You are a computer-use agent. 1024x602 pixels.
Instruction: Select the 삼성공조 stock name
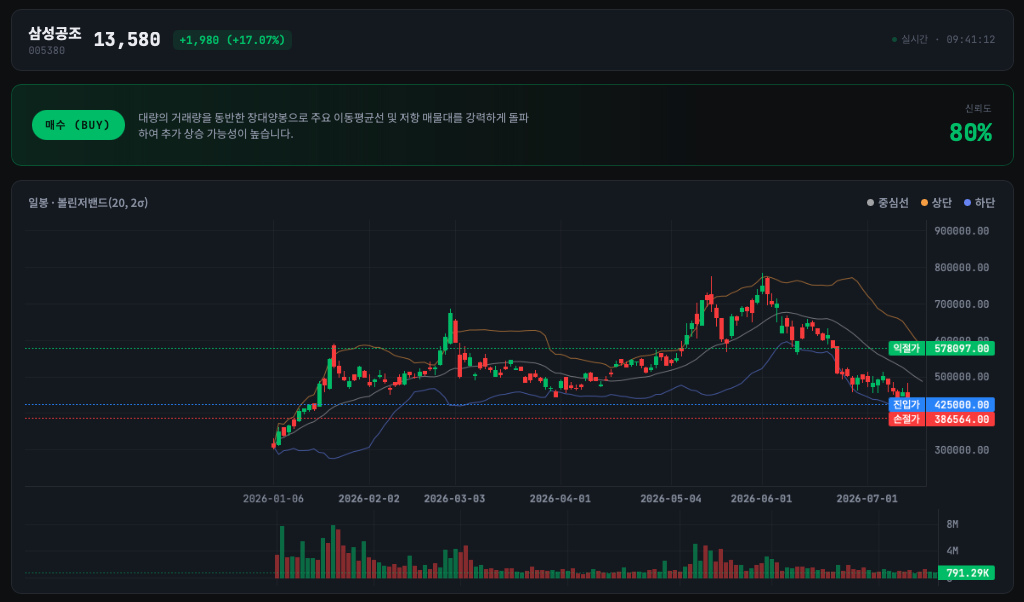click(55, 34)
